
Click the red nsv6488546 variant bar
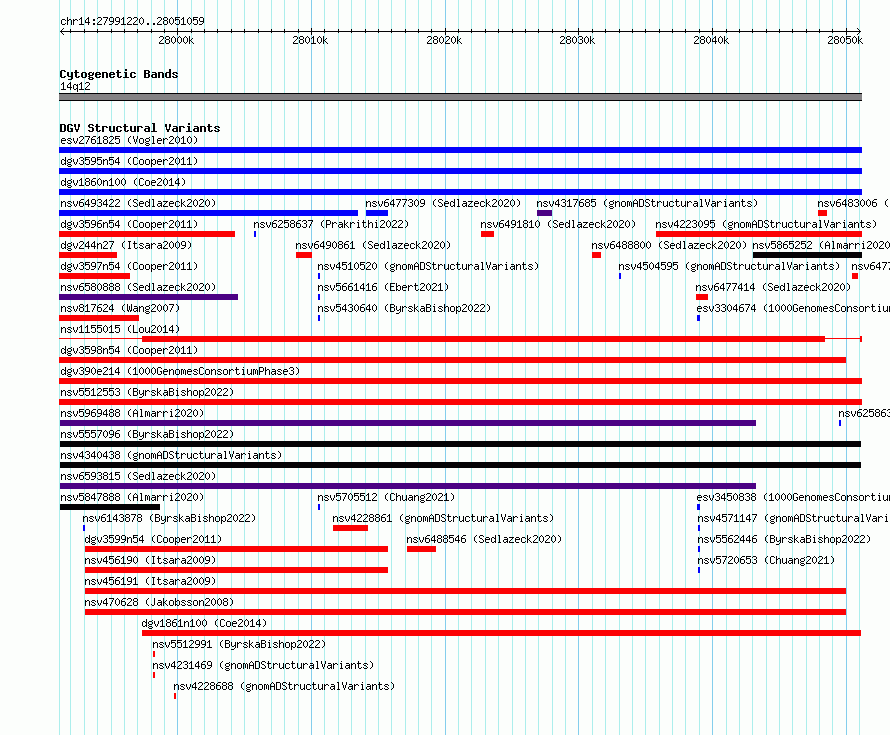point(421,549)
